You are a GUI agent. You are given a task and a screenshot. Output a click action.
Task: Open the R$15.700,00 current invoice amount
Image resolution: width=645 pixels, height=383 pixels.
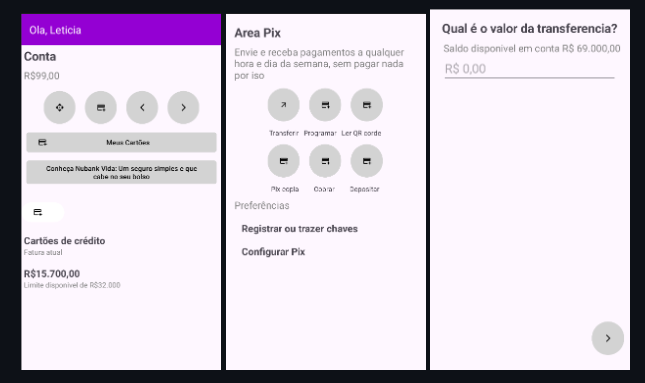(52, 274)
